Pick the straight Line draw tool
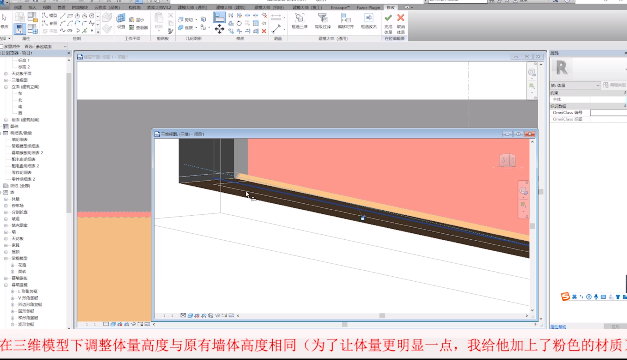 (x=62, y=16)
